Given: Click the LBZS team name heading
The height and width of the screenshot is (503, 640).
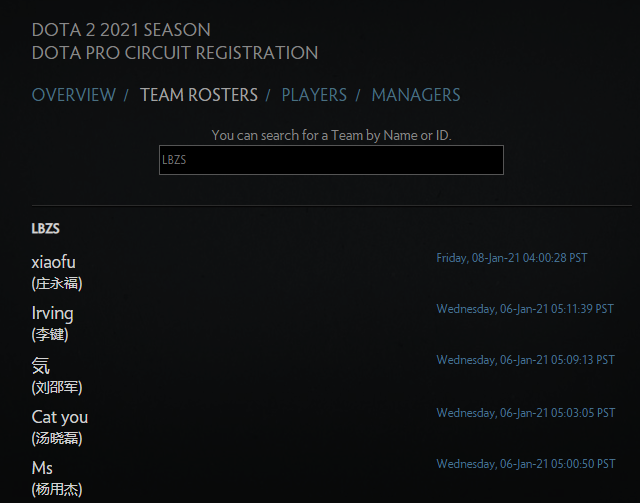Looking at the screenshot, I should [46, 229].
